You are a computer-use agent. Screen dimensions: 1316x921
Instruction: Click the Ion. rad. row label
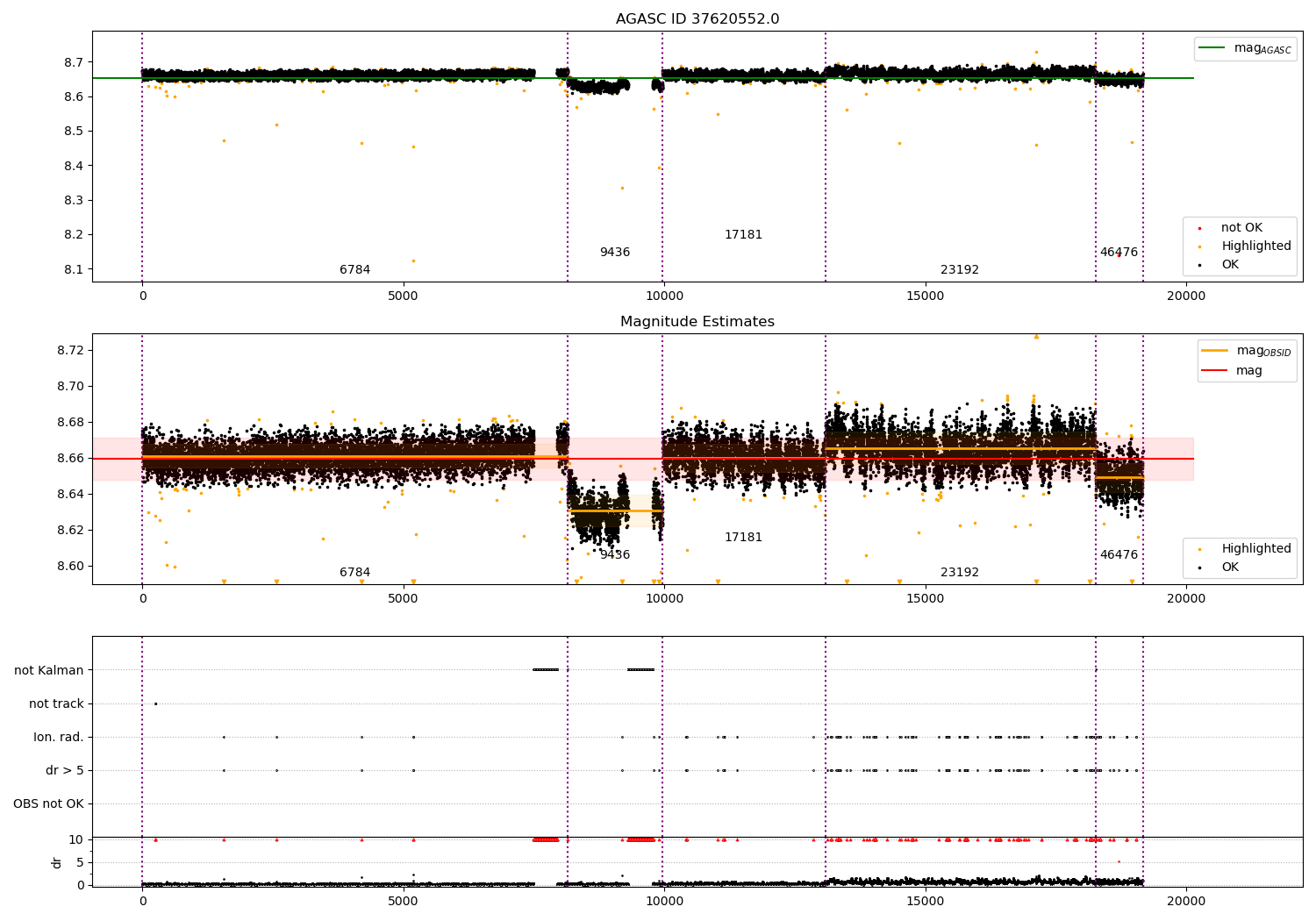59,738
